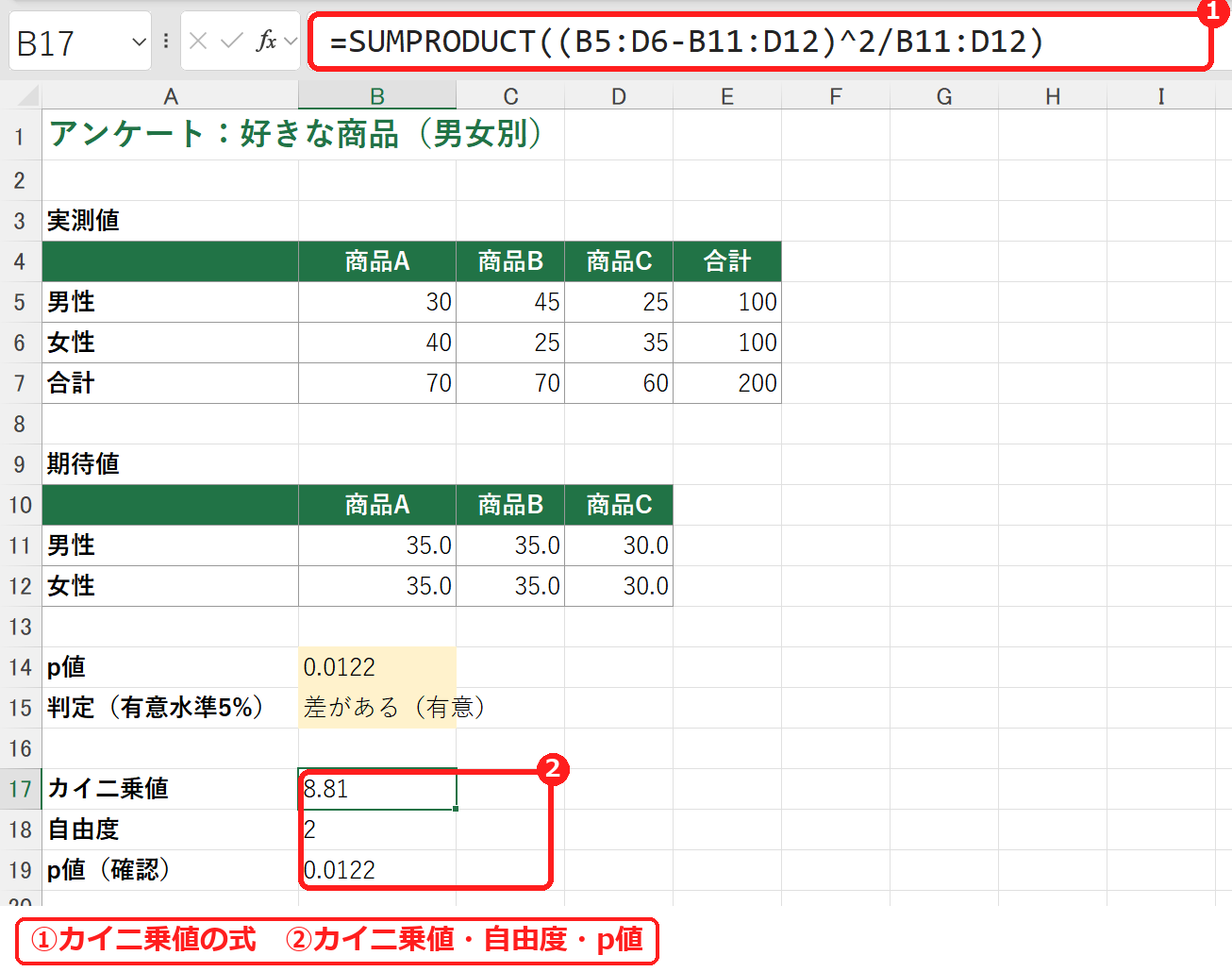Expand the Name Box dropdown arrow

140,42
